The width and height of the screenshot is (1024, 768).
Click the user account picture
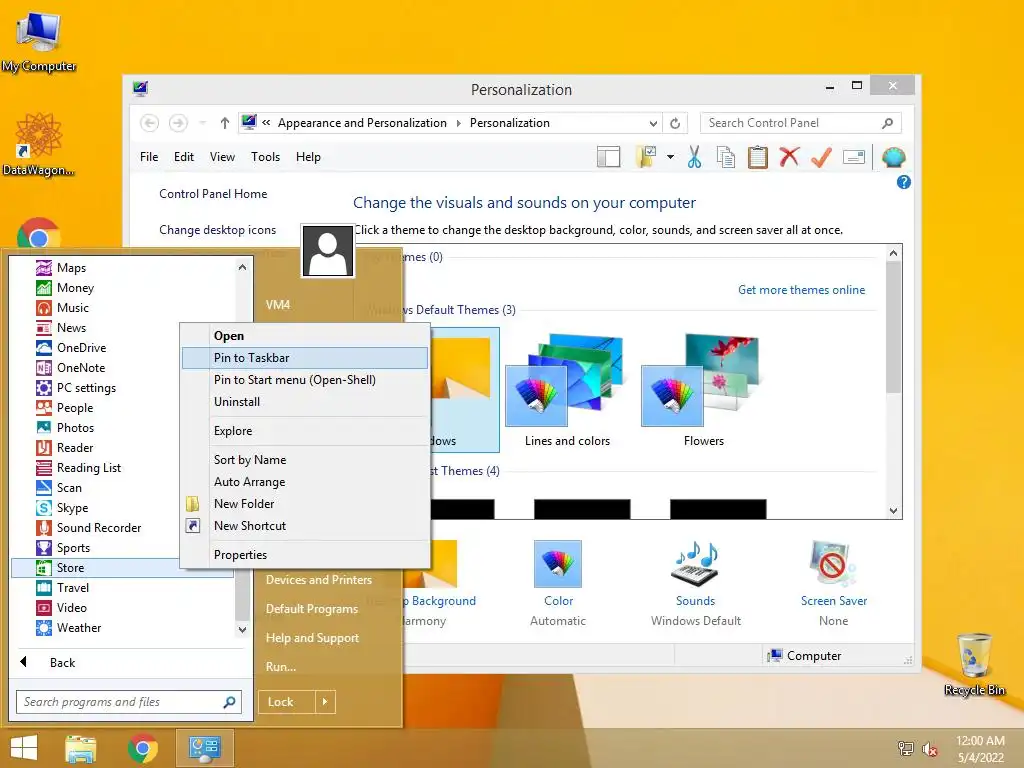(x=328, y=251)
